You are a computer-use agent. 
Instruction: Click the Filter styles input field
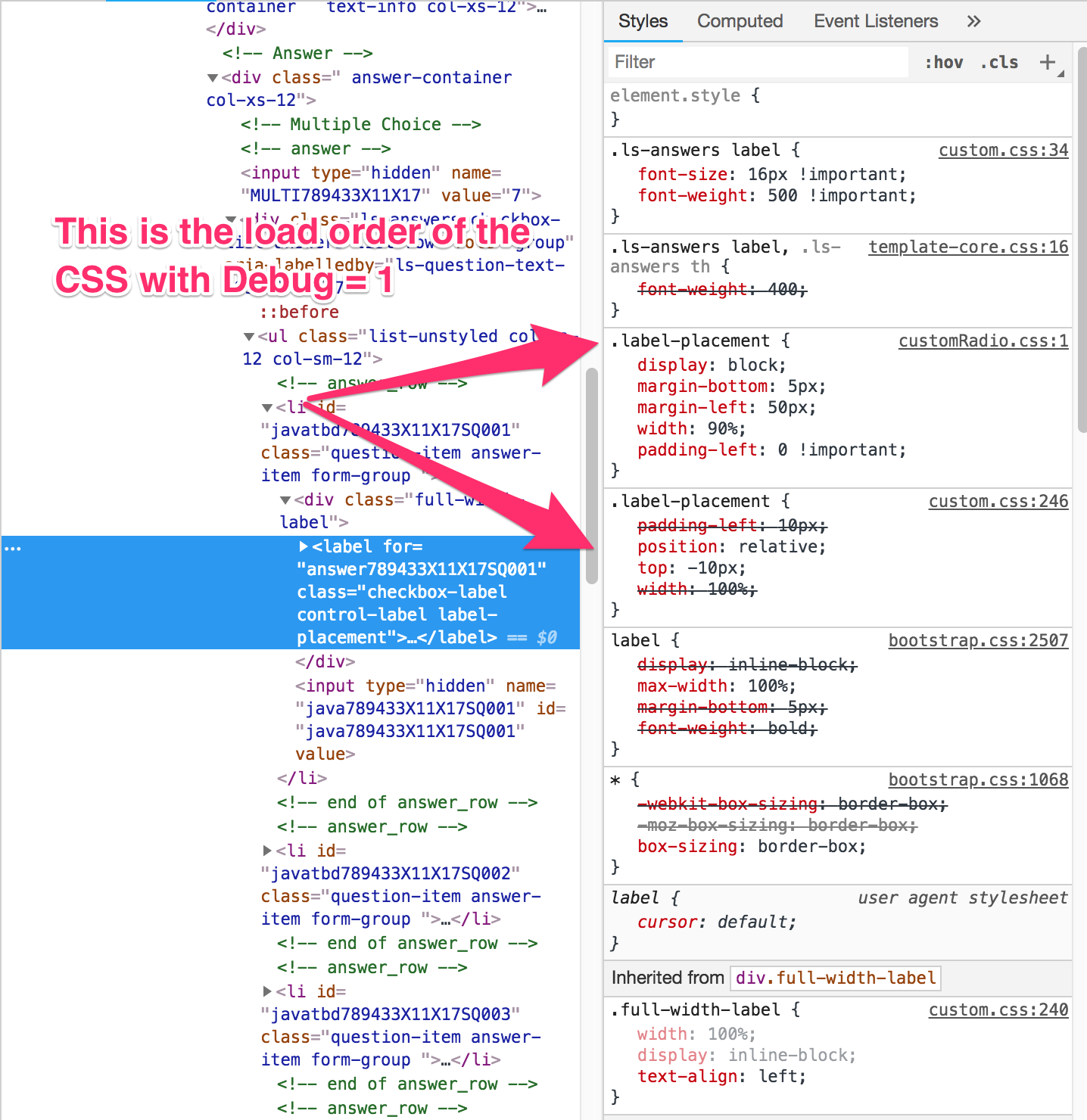coord(757,62)
